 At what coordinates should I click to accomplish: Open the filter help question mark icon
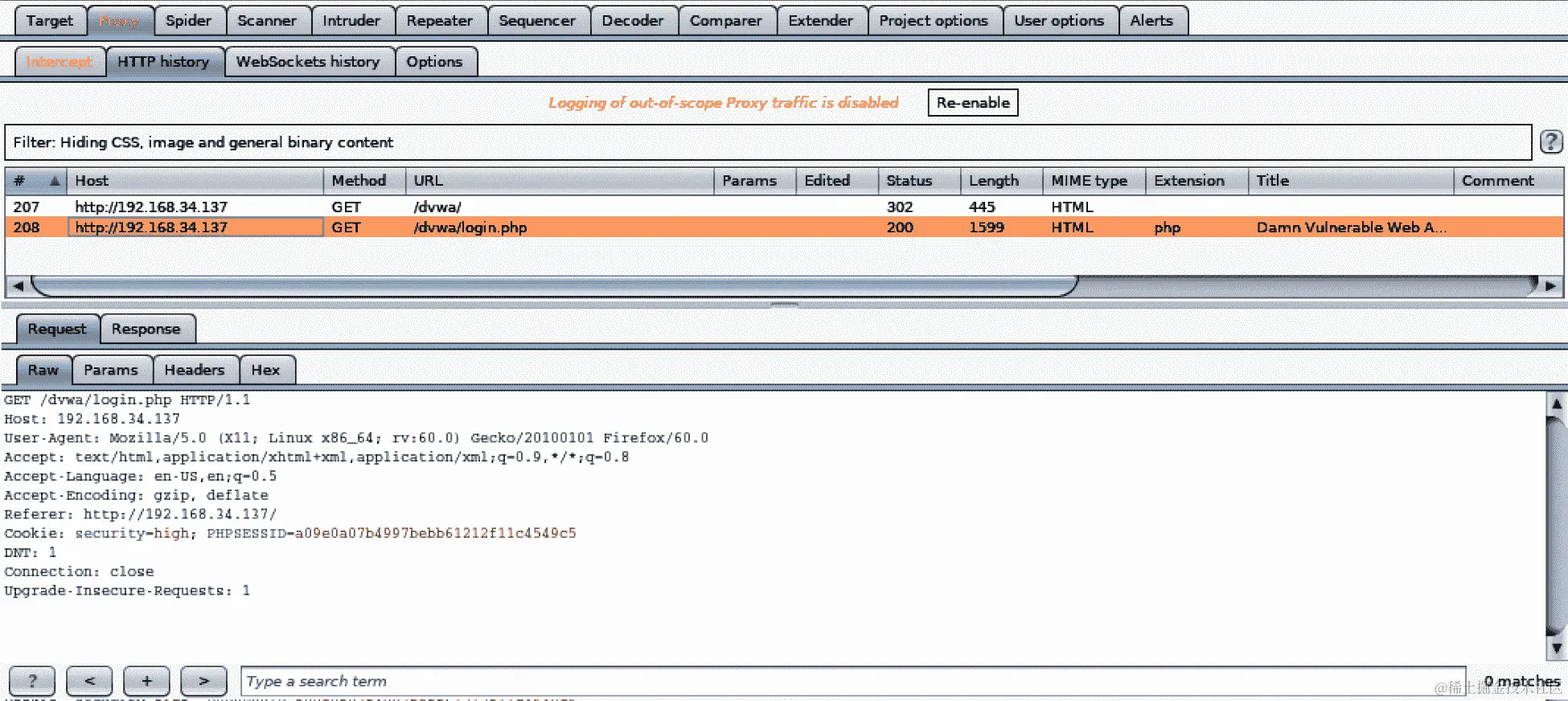coord(1551,142)
